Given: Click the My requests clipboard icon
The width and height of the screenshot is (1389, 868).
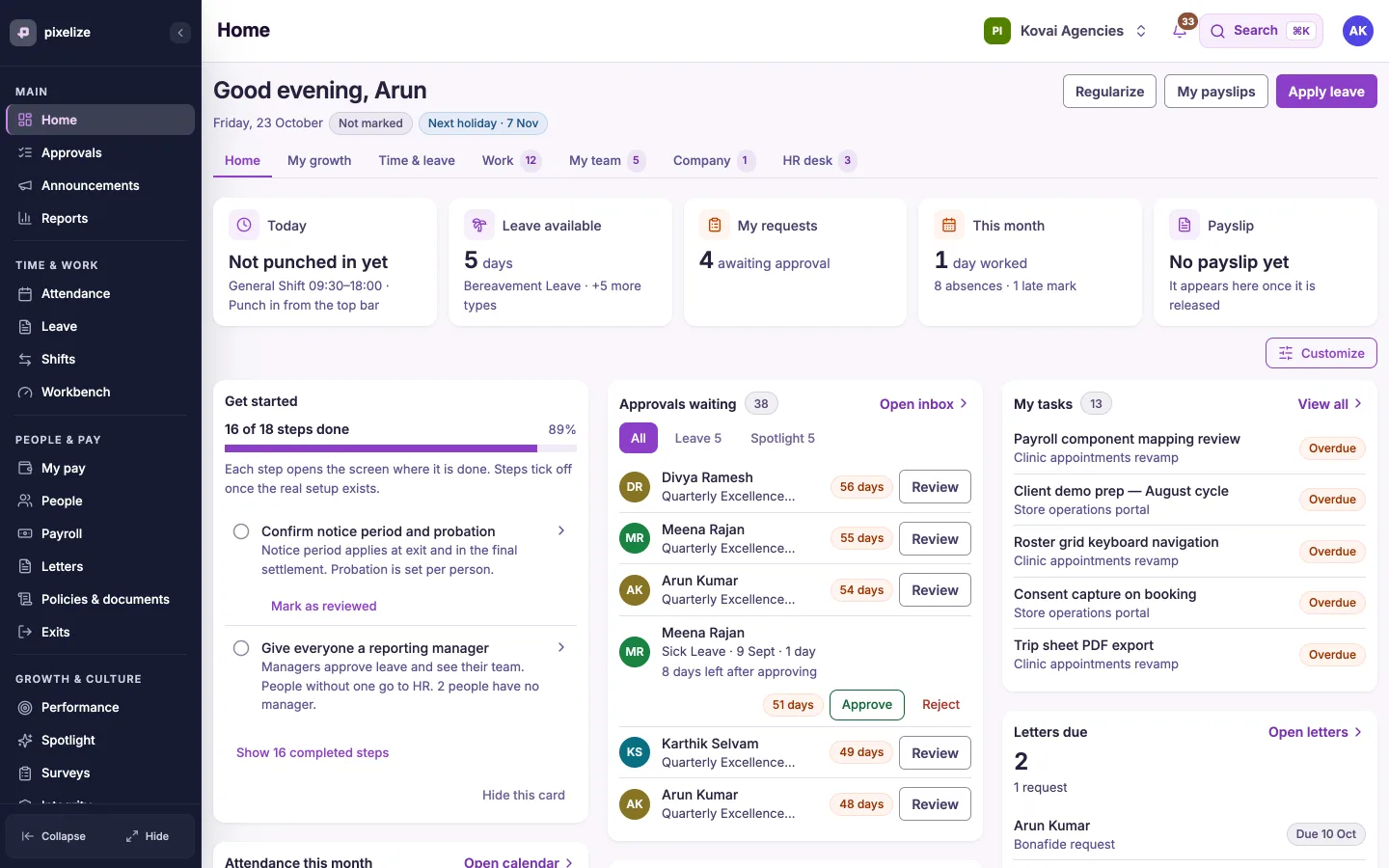Looking at the screenshot, I should tap(715, 225).
